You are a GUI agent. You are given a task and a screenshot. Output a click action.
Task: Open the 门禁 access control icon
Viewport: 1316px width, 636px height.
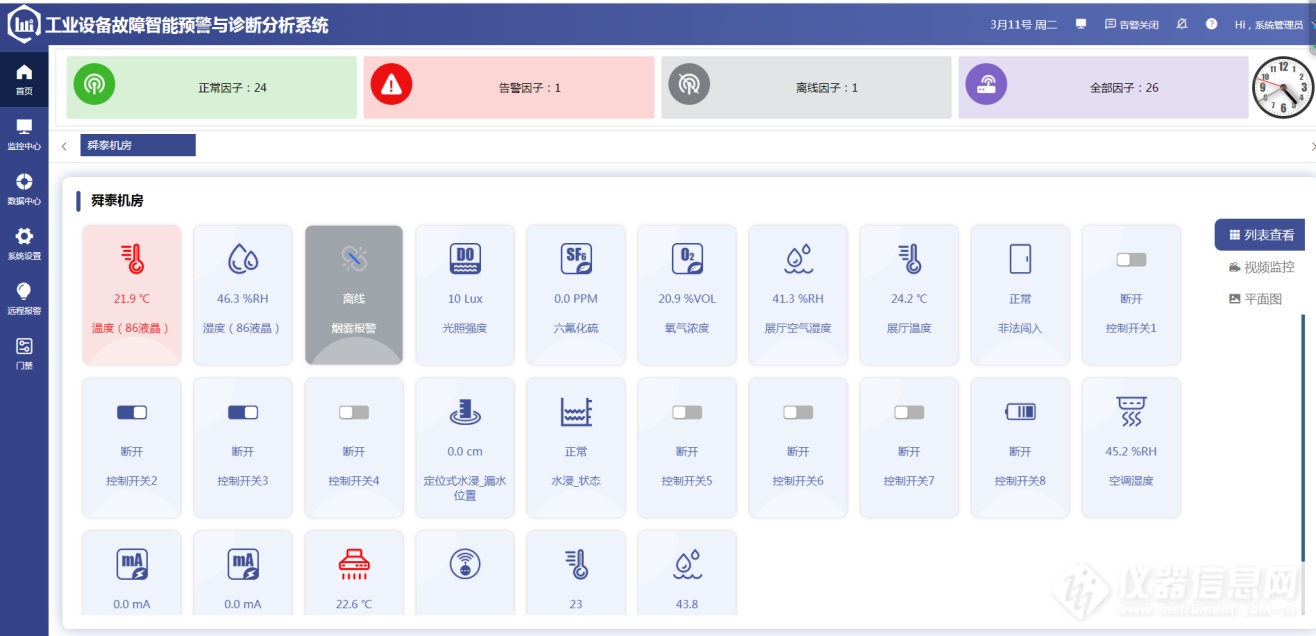tap(24, 347)
